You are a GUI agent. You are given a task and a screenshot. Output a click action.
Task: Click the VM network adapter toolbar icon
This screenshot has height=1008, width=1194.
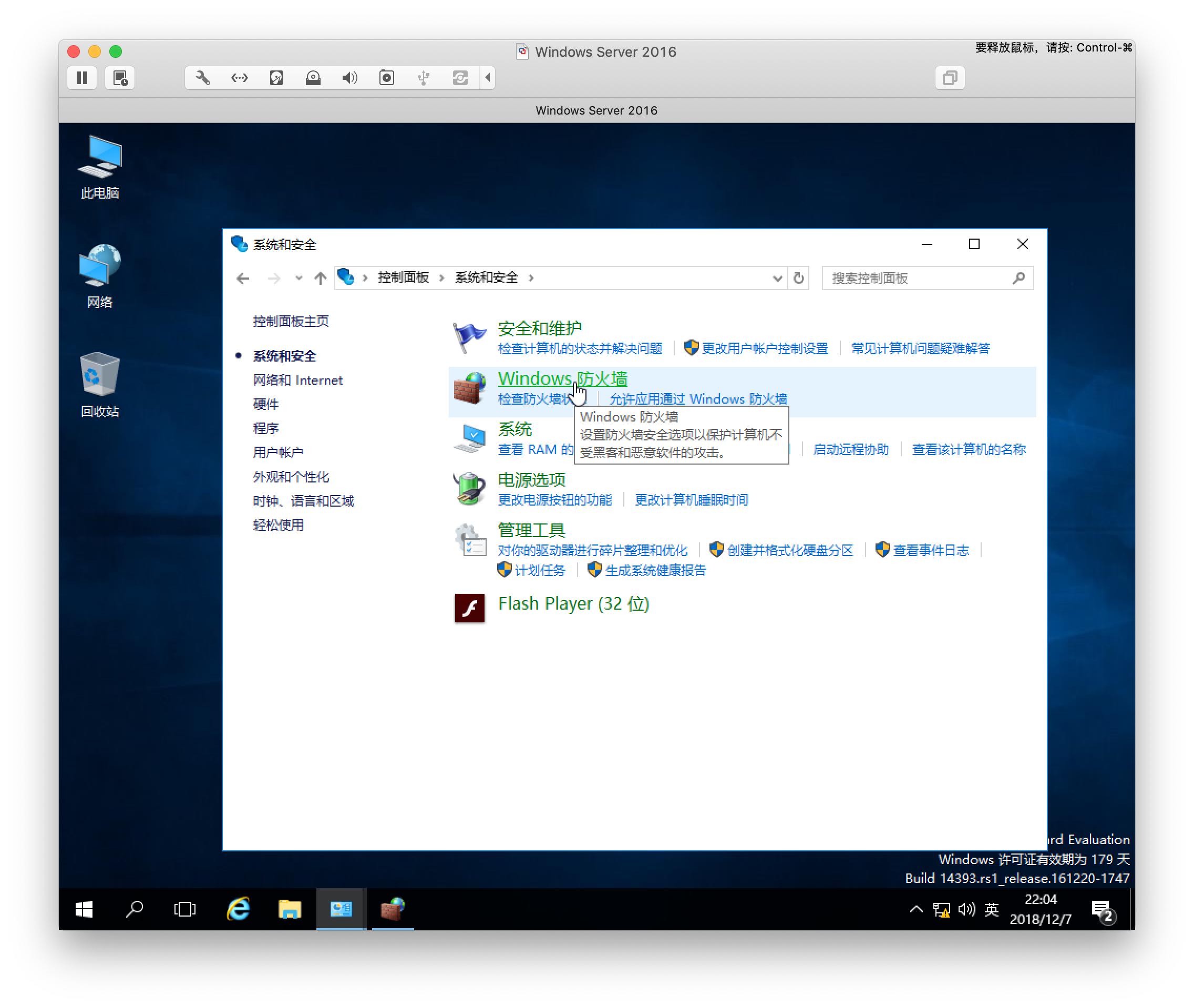(239, 78)
